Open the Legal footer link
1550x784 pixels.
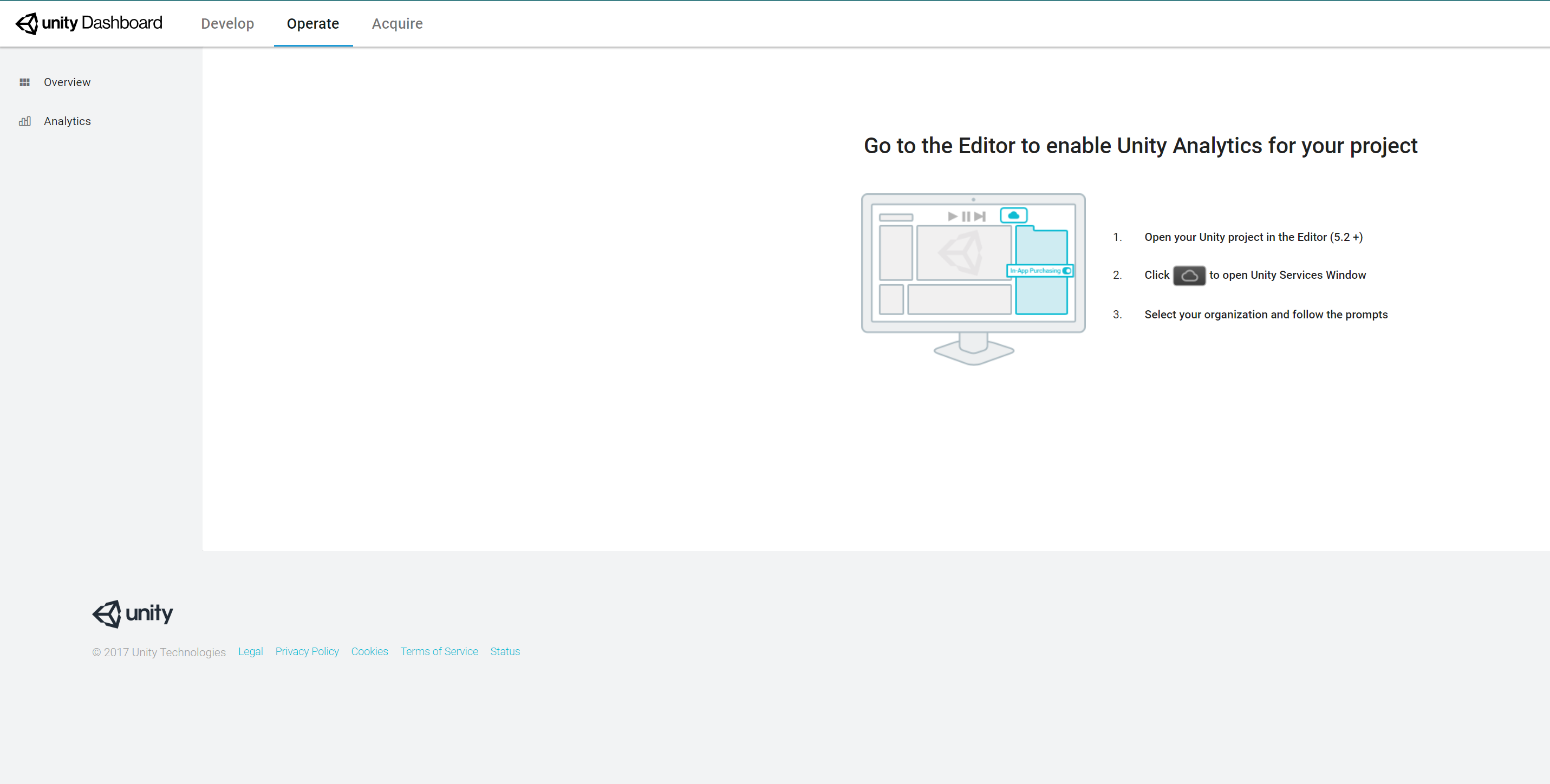pos(250,652)
